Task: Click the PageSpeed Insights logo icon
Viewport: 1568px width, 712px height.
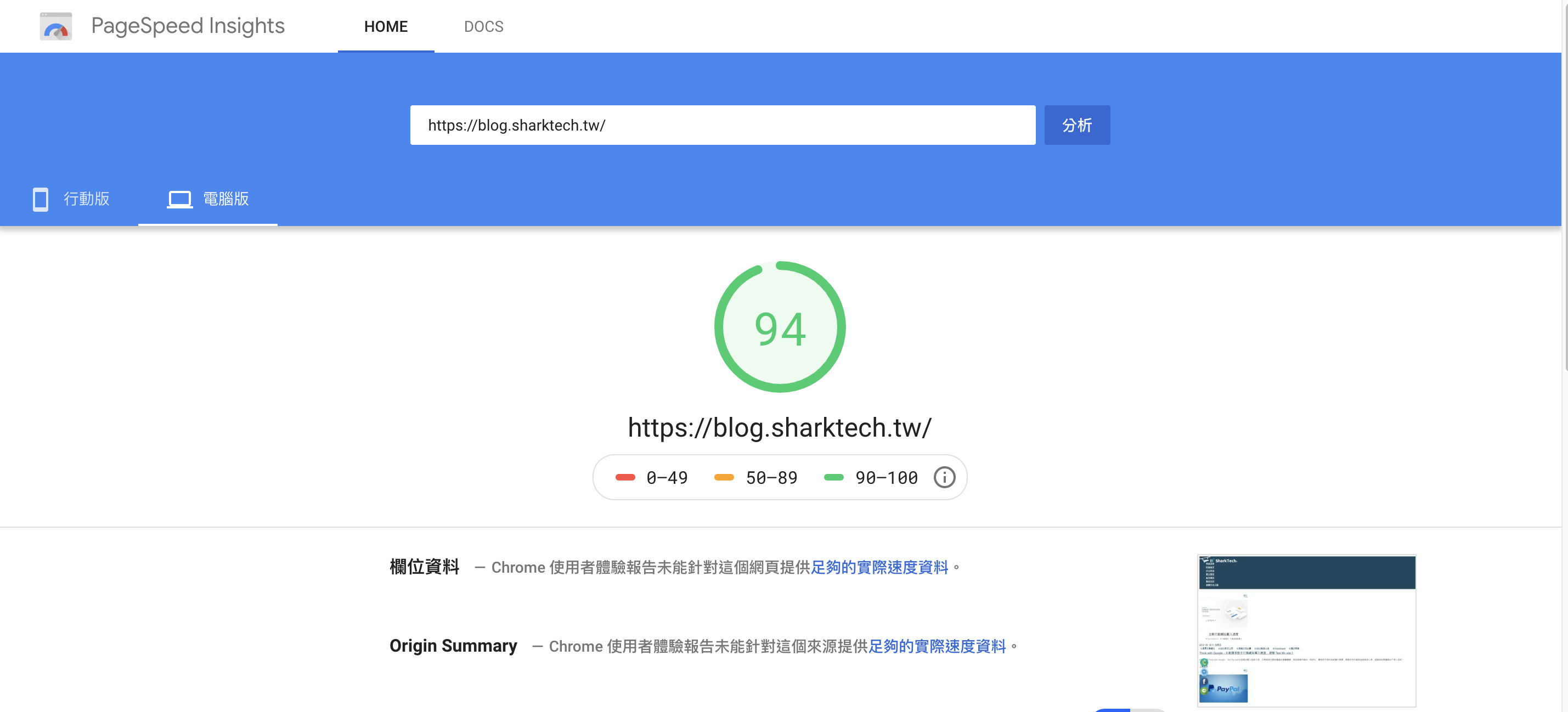Action: (x=55, y=26)
